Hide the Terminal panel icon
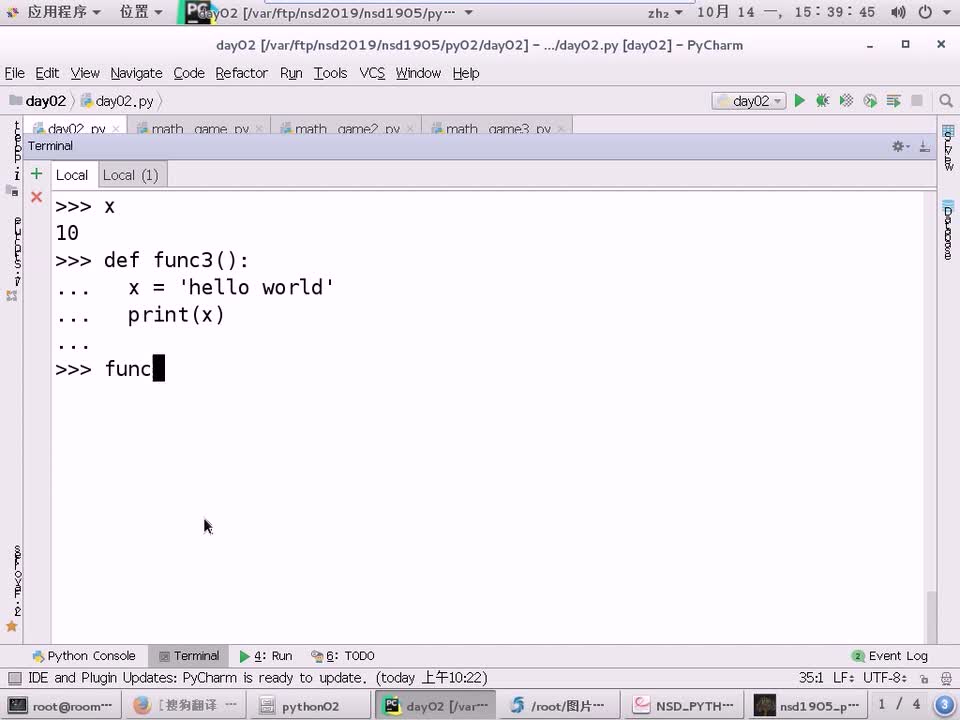 pyautogui.click(x=924, y=146)
